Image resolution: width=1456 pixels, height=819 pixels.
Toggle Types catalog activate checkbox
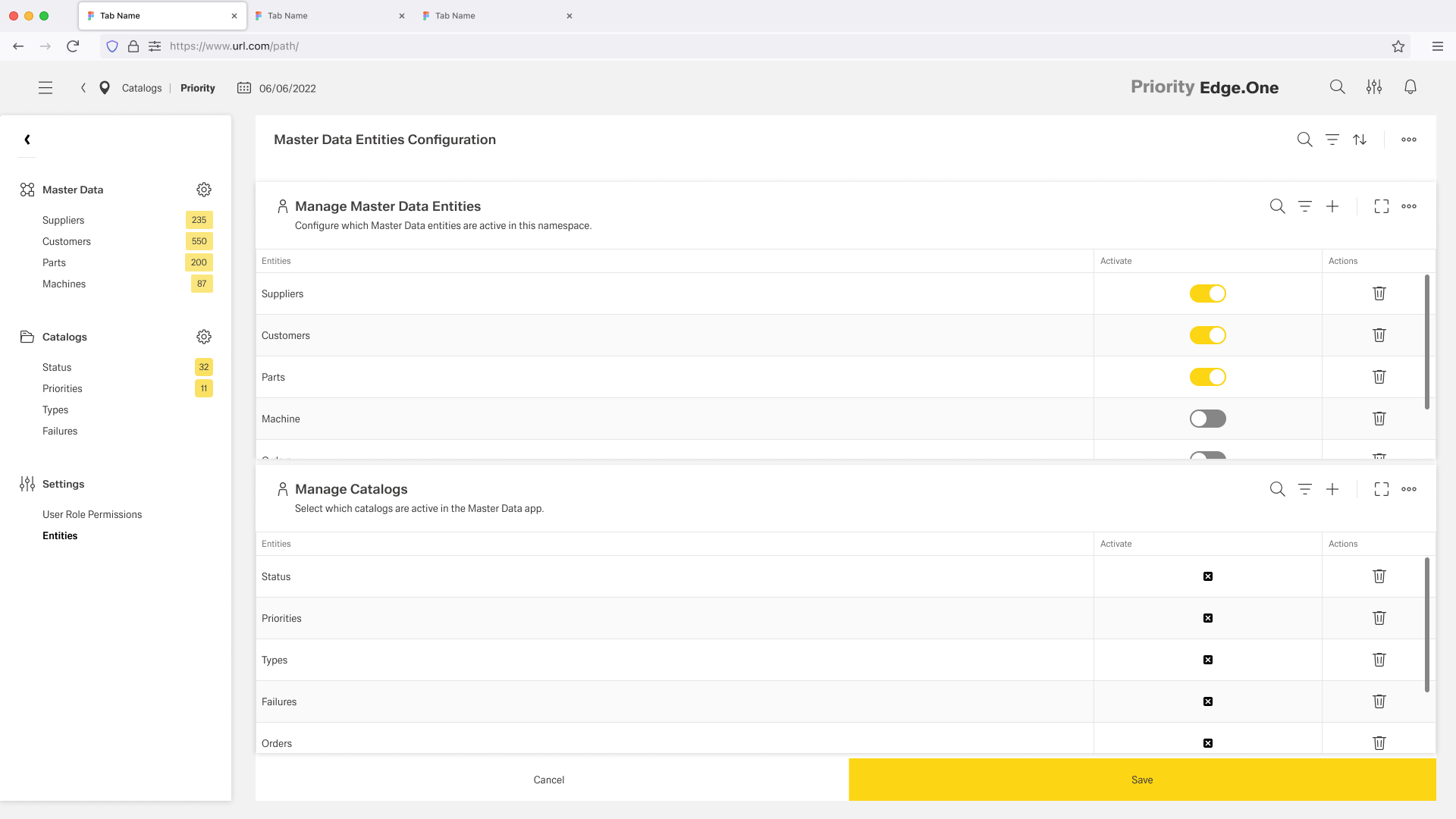click(x=1208, y=660)
